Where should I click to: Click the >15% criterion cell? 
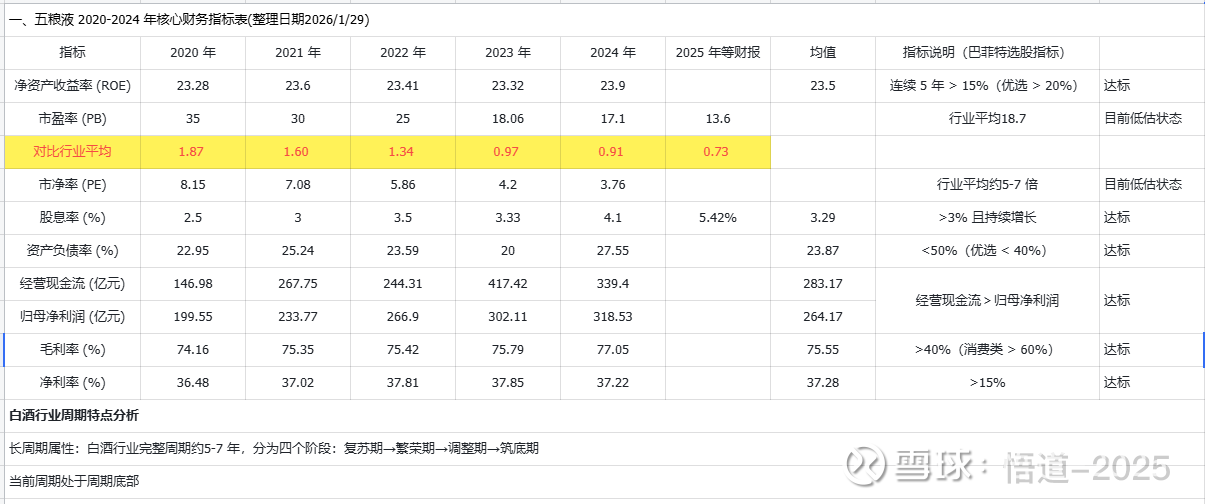point(987,383)
